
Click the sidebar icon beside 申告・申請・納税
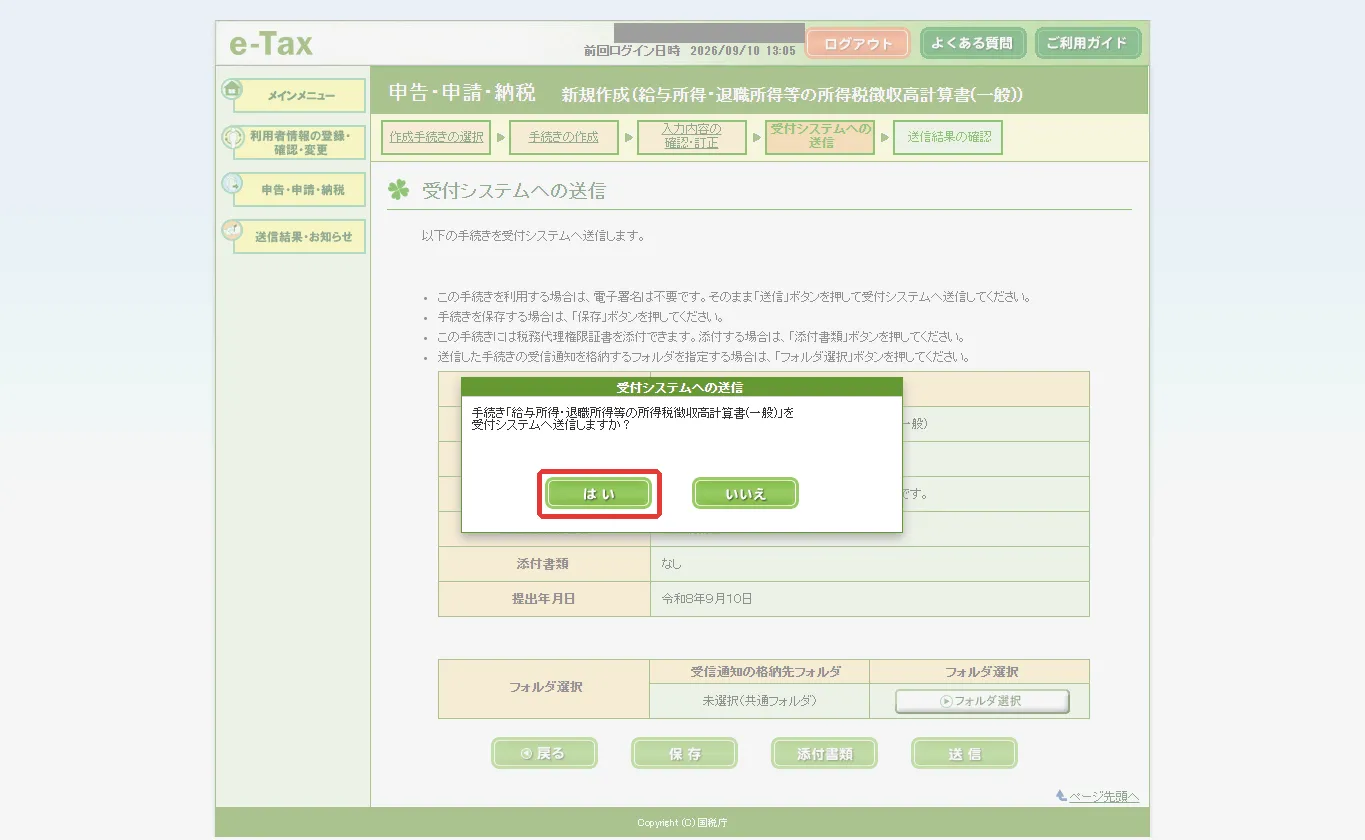pyautogui.click(x=232, y=183)
